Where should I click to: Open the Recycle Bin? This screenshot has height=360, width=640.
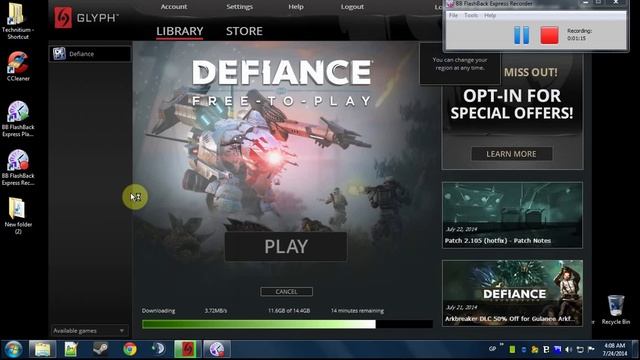[616, 310]
